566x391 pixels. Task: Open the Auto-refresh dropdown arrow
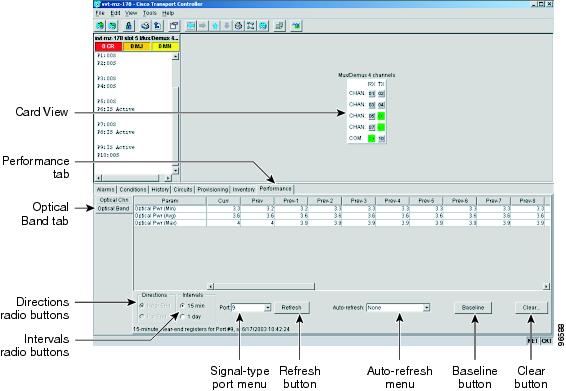click(427, 308)
